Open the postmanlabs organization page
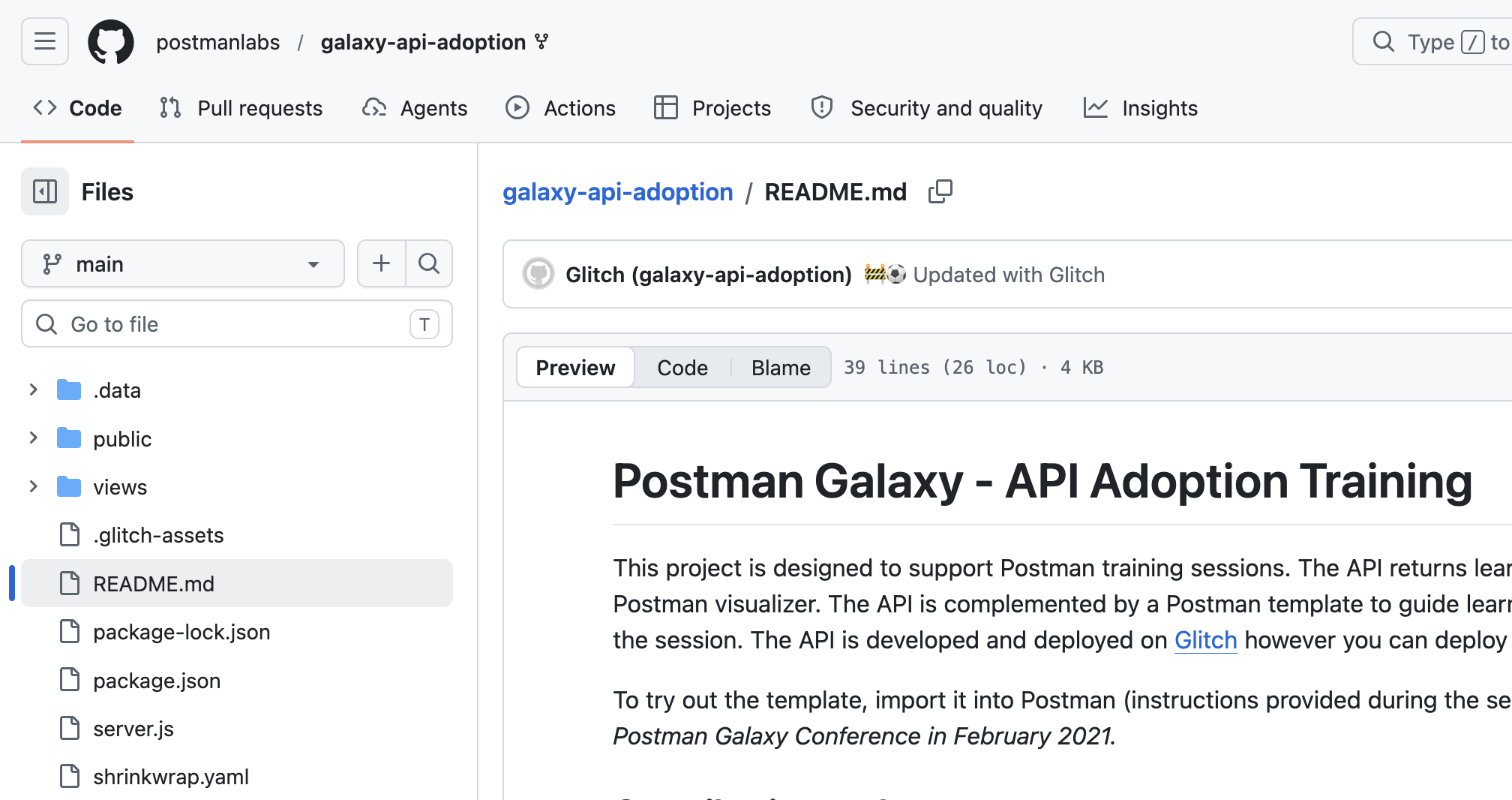 (217, 42)
